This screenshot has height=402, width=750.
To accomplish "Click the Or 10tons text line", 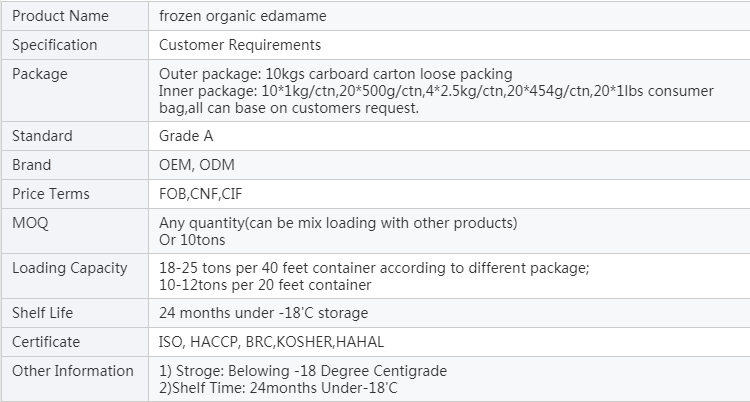I will click(192, 240).
